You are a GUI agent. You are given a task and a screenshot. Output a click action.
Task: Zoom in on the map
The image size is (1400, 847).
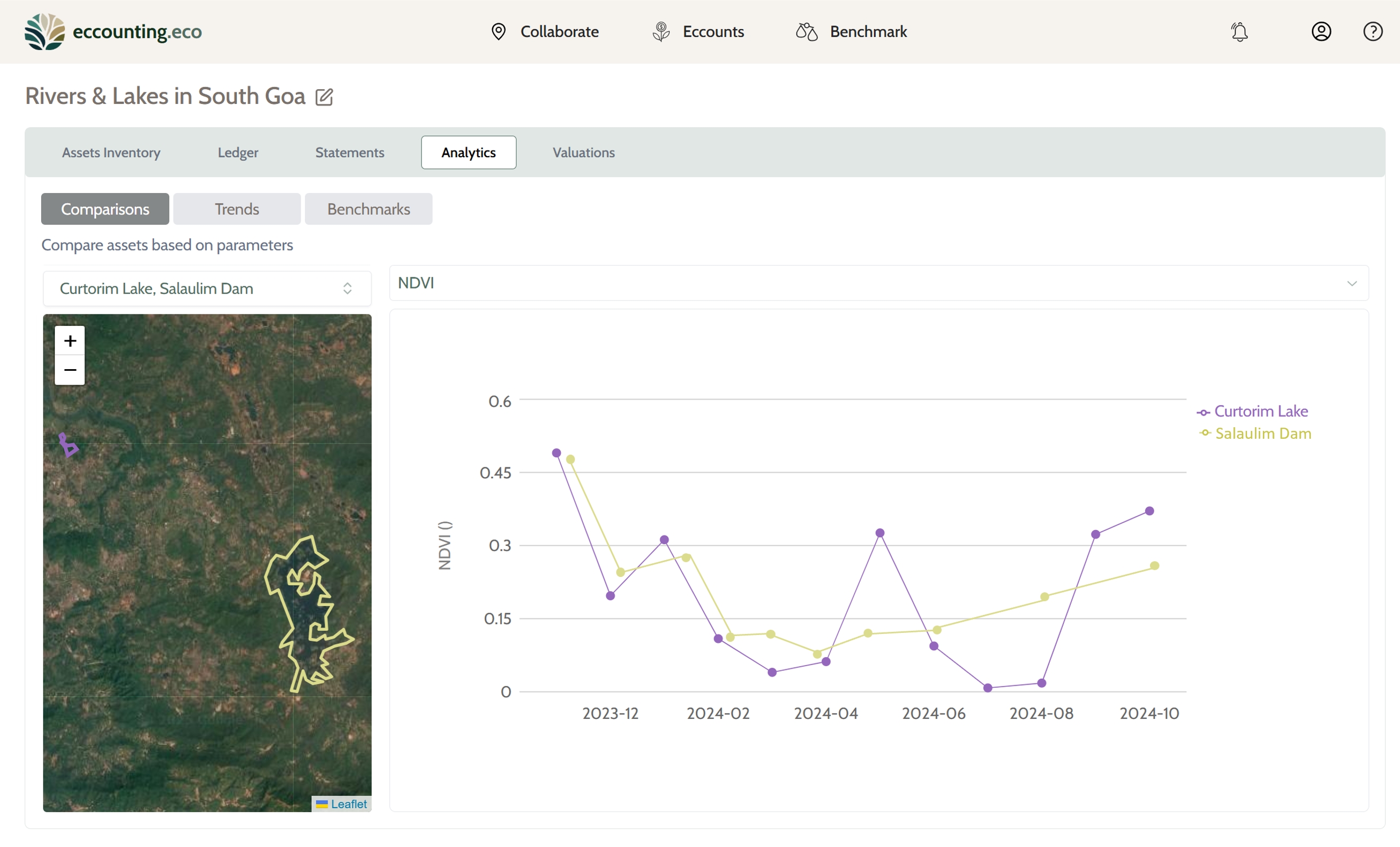tap(70, 341)
